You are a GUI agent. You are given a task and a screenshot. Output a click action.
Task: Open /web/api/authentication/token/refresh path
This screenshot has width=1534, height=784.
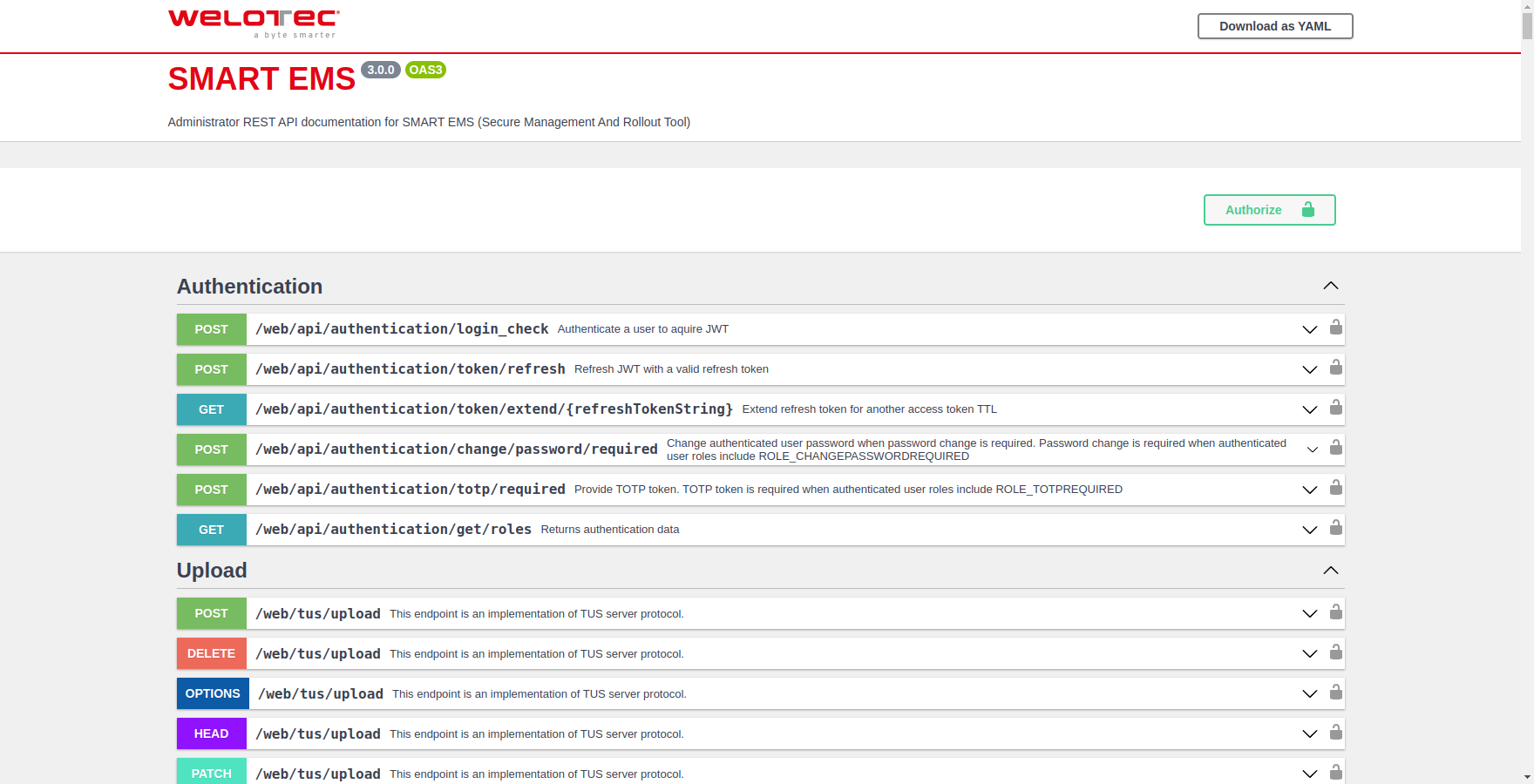pyautogui.click(x=411, y=369)
